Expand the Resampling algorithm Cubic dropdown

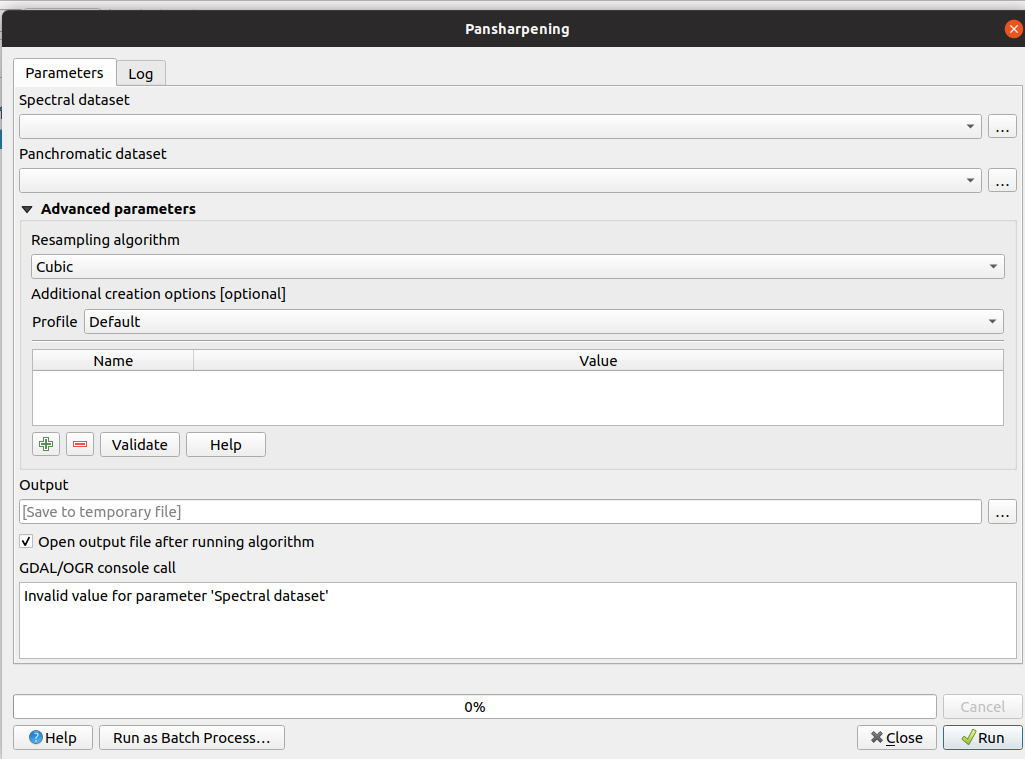pyautogui.click(x=517, y=267)
